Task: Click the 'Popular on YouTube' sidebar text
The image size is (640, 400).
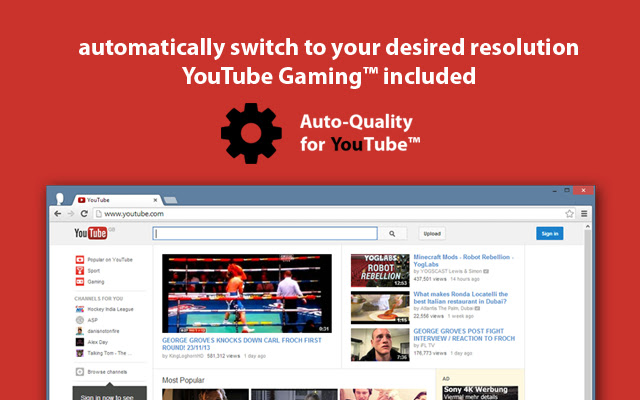Action: point(110,260)
